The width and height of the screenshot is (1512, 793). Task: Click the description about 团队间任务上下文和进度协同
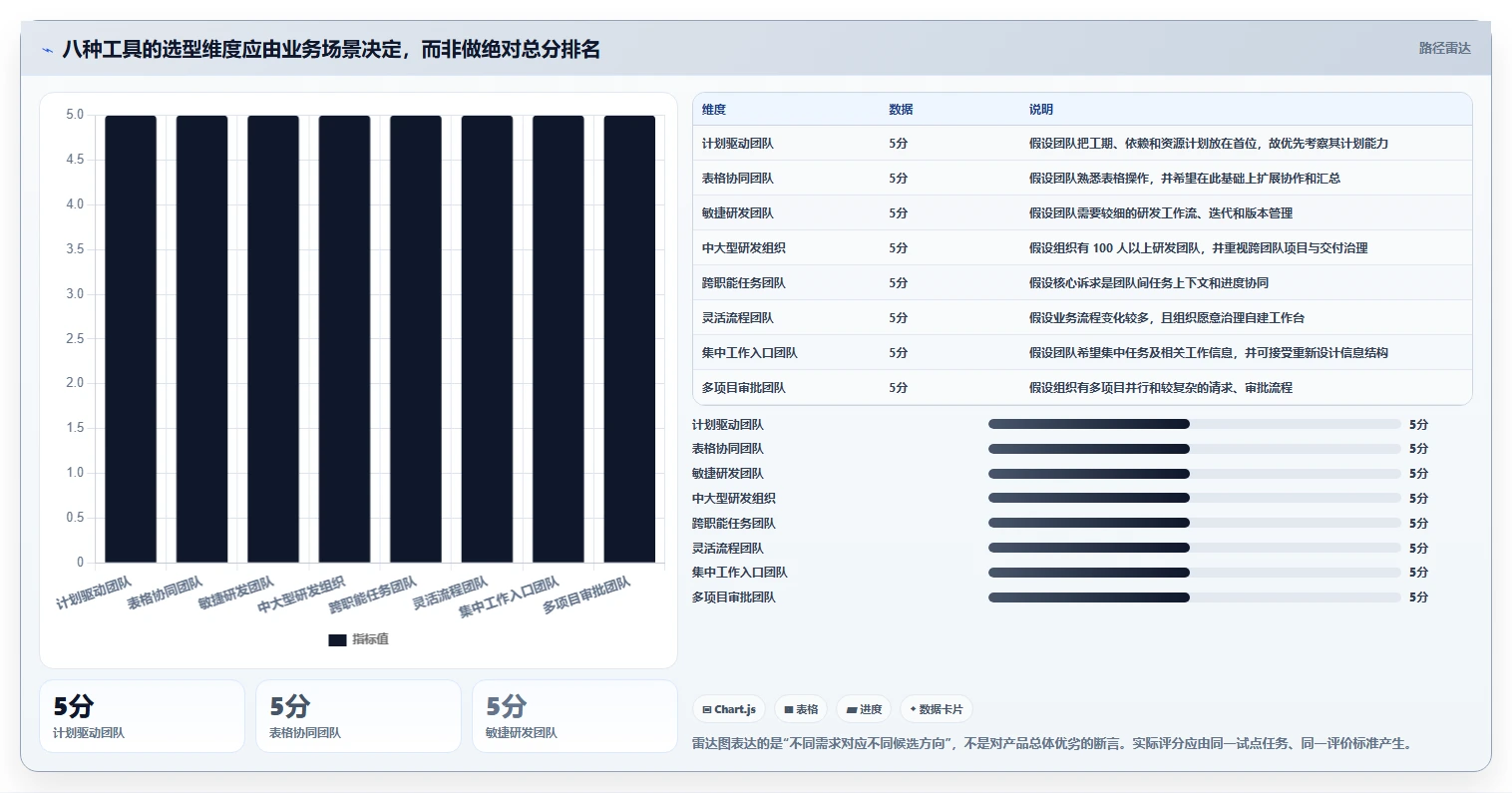point(1149,283)
